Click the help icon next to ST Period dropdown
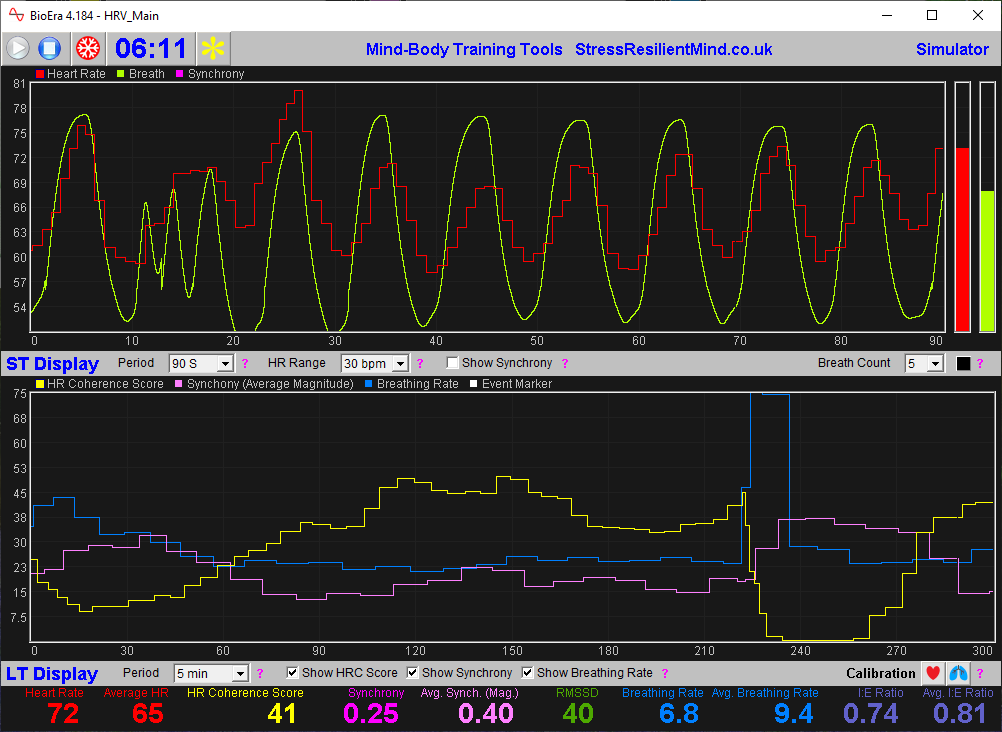This screenshot has height=732, width=1002. pos(245,363)
